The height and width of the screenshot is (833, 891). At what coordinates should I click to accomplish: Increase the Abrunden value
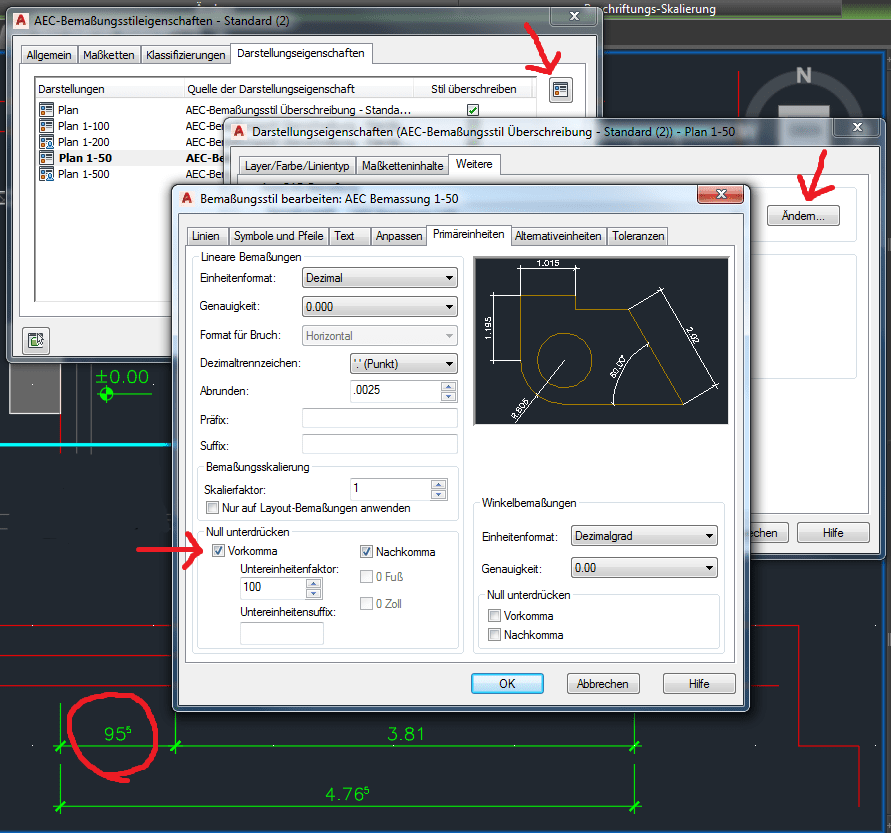pos(448,386)
